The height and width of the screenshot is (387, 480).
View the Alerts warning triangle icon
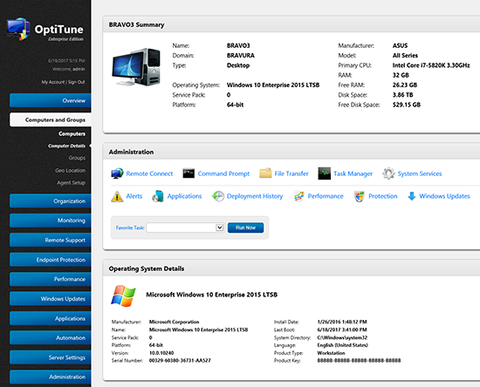(117, 196)
